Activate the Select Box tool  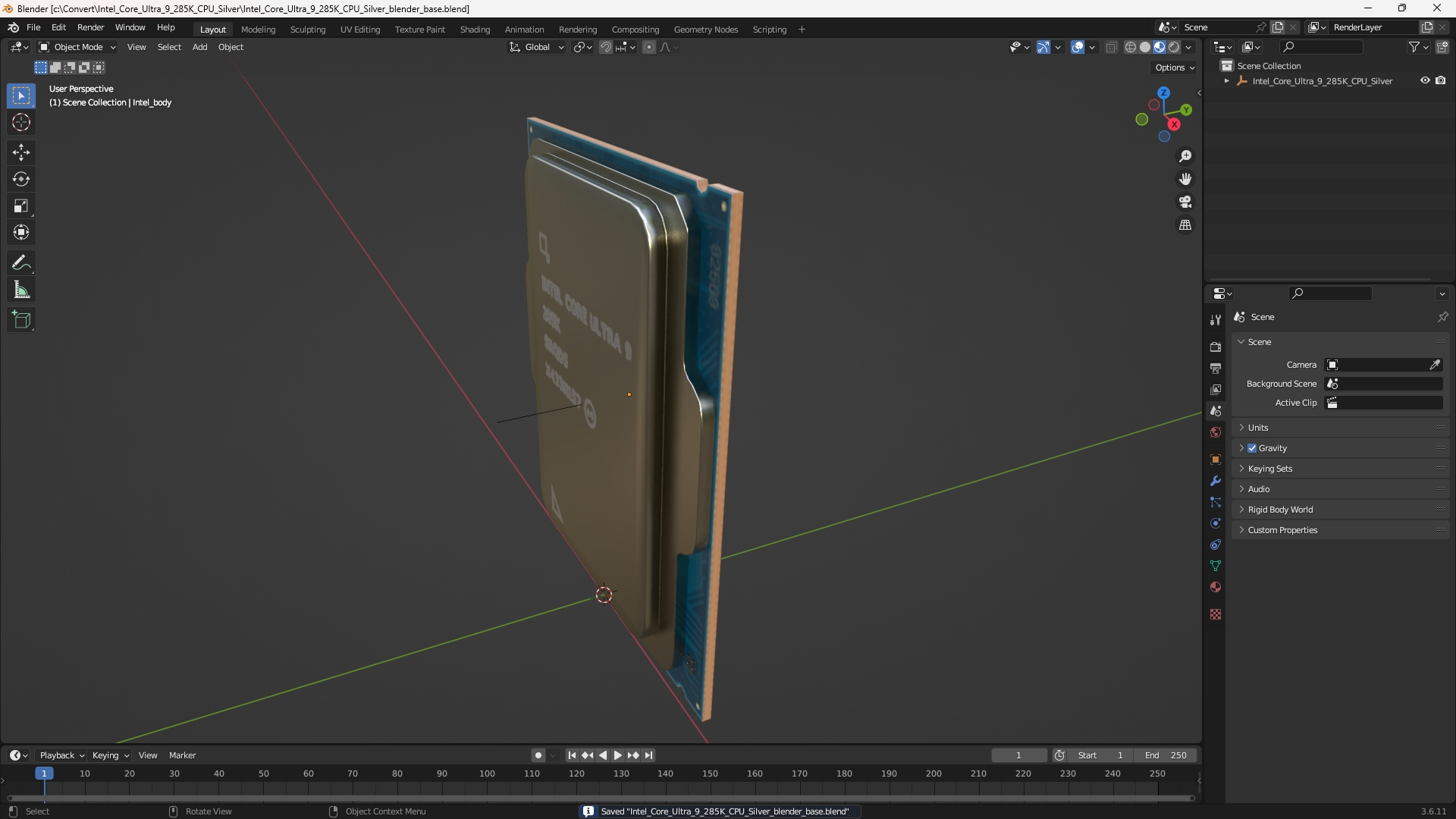pos(21,96)
